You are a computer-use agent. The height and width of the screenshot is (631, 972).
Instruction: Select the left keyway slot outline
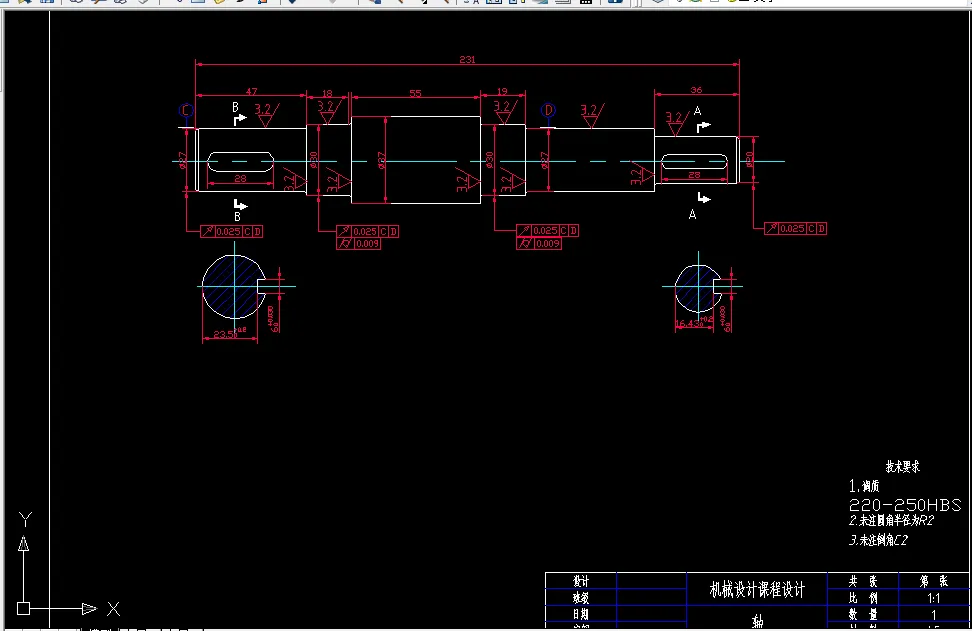coord(241,161)
